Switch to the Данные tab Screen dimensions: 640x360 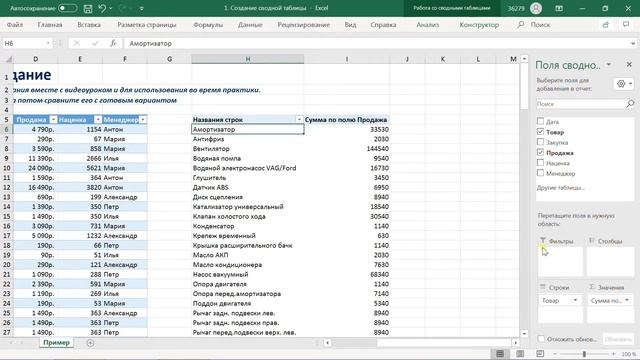point(250,25)
